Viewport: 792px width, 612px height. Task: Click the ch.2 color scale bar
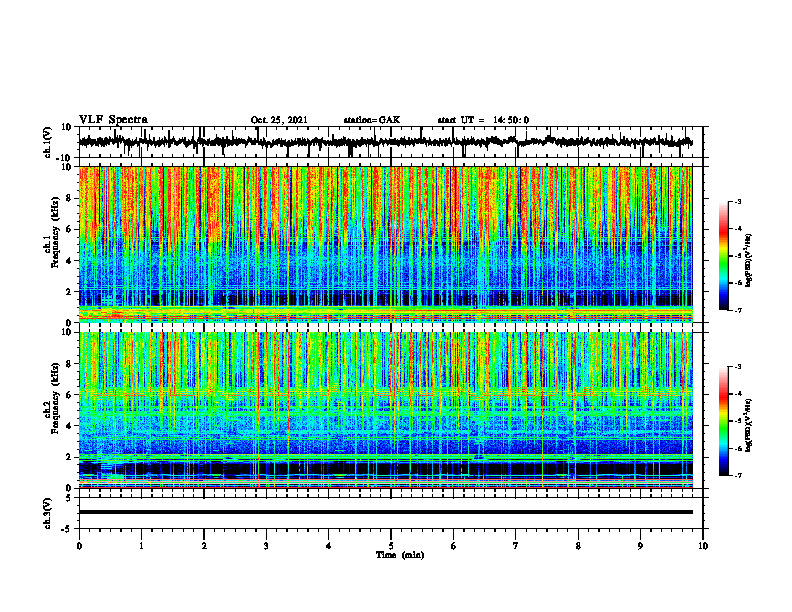click(723, 421)
